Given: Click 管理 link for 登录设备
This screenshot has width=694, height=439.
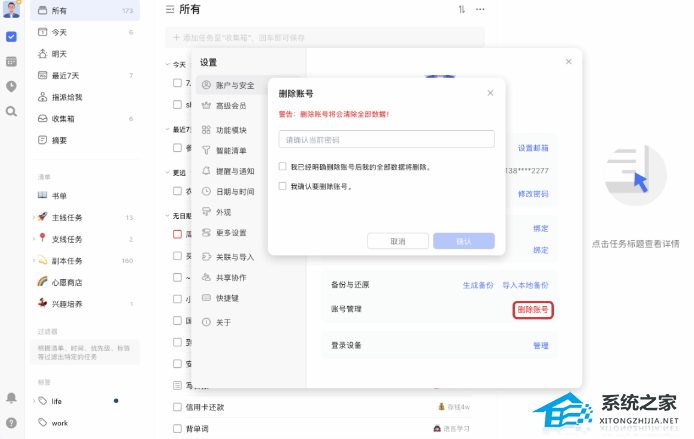Looking at the screenshot, I should point(541,346).
